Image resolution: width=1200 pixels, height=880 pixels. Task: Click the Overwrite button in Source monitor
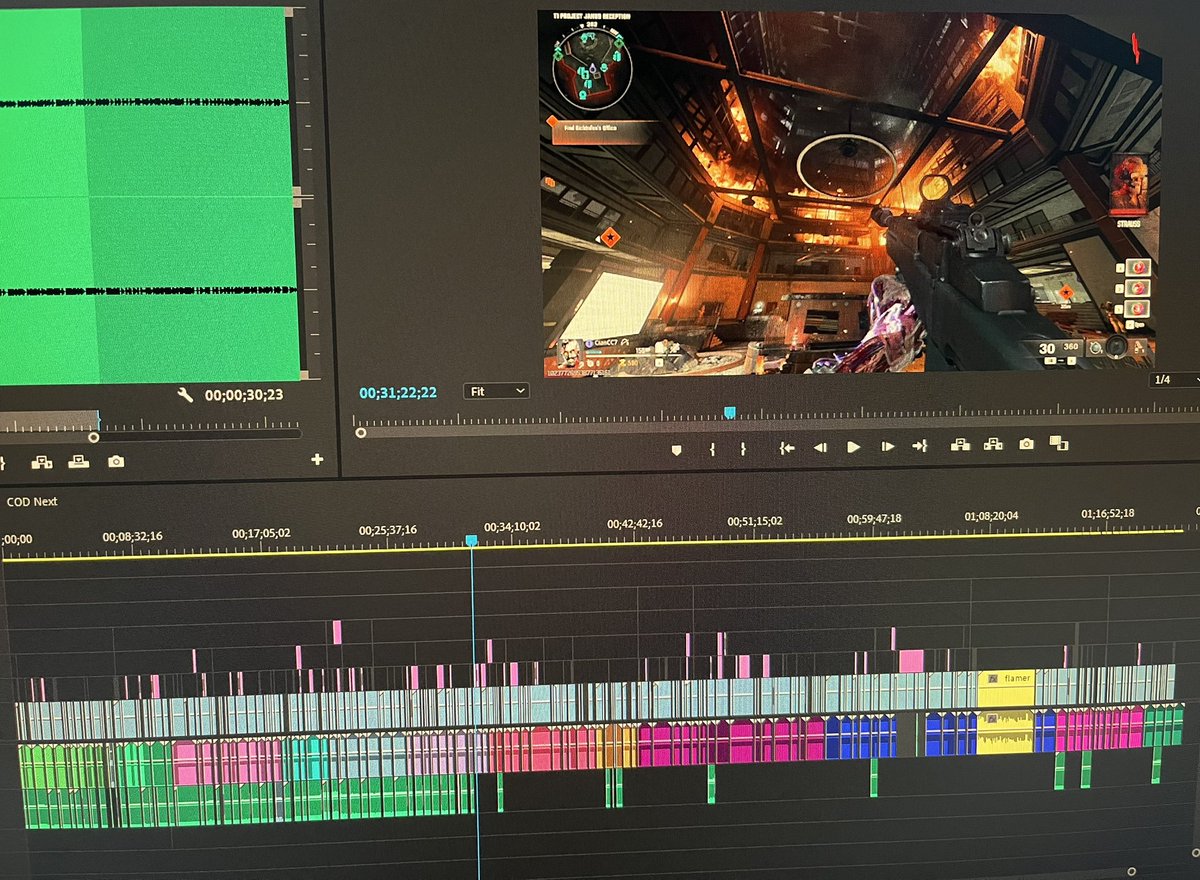(79, 462)
